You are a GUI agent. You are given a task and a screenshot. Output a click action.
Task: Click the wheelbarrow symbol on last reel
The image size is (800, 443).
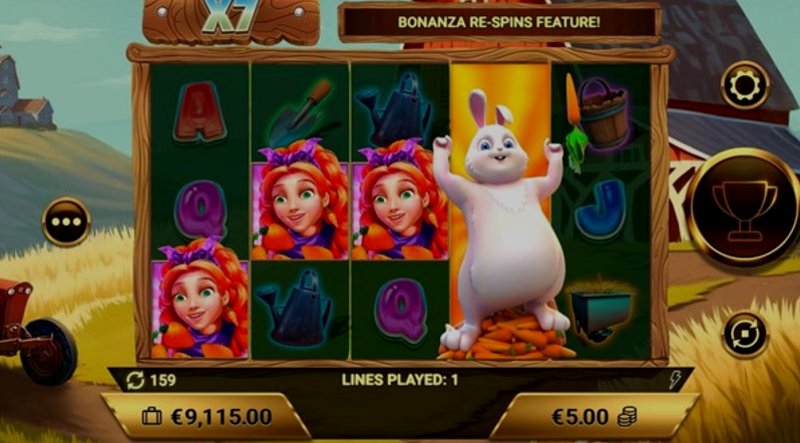[600, 310]
